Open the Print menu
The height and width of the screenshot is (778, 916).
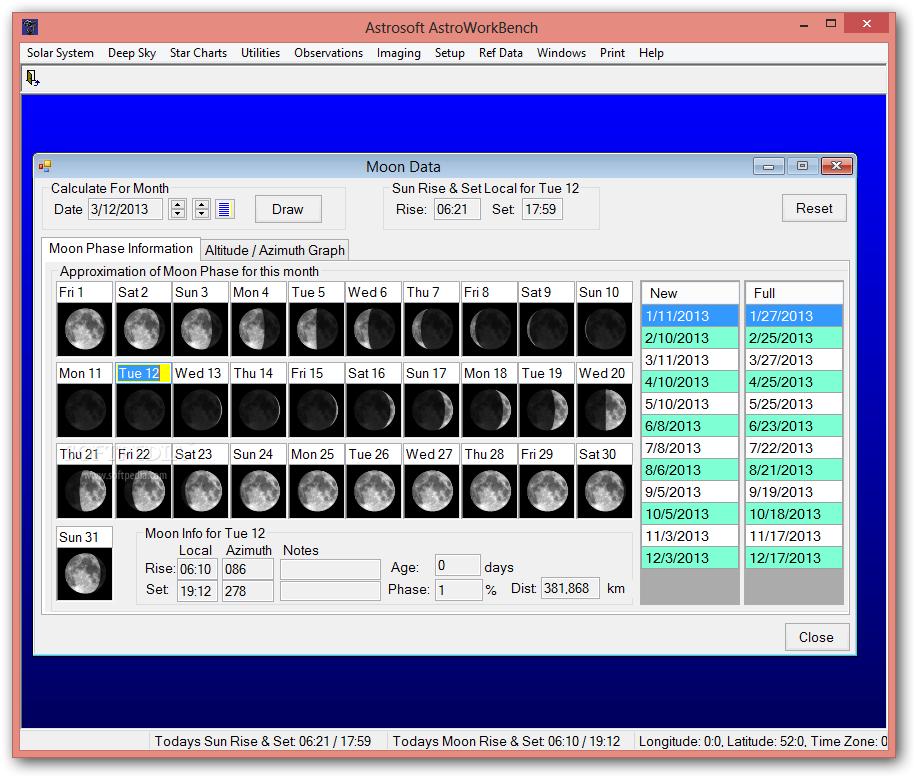tap(612, 53)
